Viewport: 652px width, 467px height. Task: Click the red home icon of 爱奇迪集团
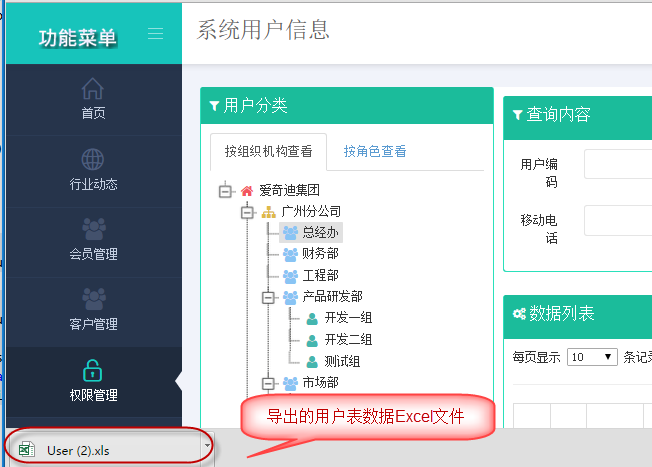pos(247,191)
